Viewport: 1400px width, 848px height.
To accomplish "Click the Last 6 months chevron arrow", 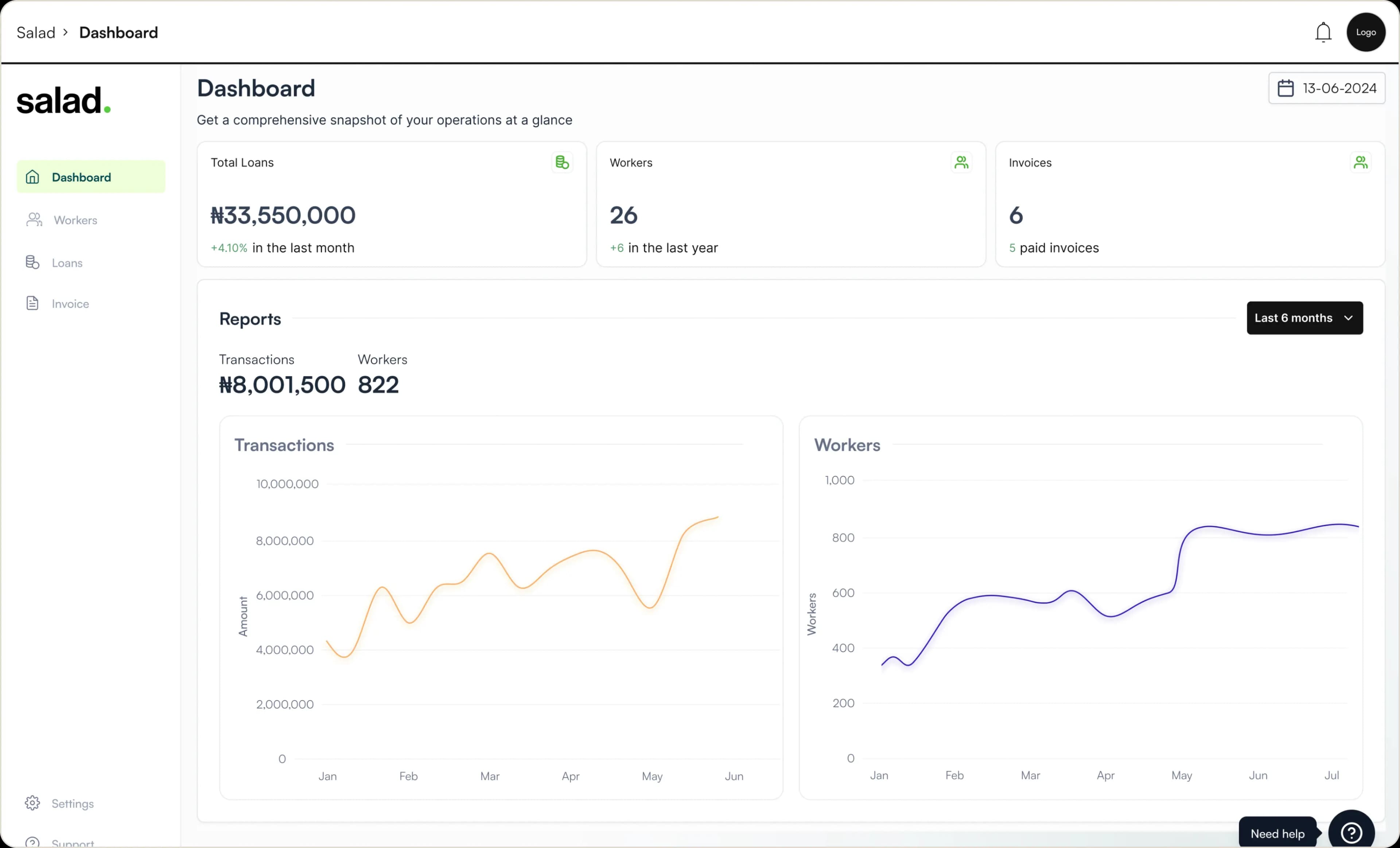I will point(1348,318).
